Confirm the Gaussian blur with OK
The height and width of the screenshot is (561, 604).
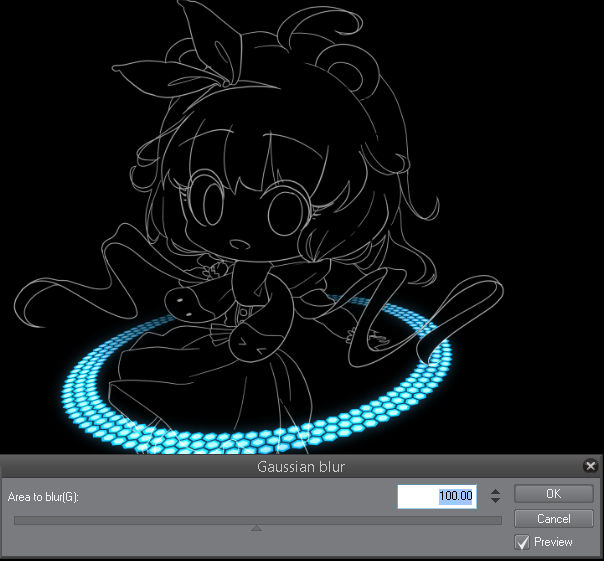(x=554, y=494)
